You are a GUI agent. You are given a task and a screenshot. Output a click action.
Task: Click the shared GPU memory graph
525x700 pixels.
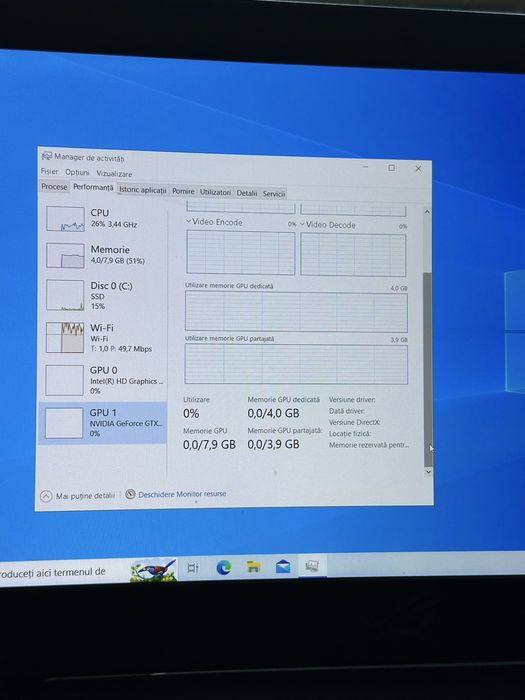296,364
